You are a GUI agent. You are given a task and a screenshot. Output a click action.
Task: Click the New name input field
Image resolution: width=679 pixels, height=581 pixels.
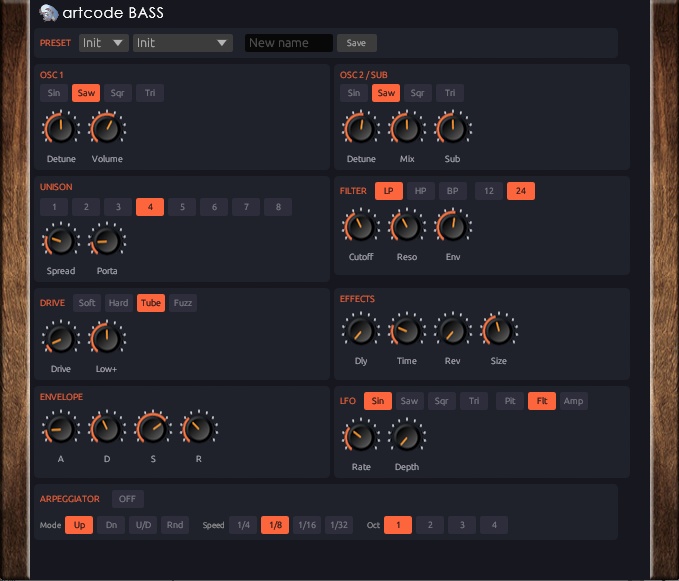click(289, 43)
